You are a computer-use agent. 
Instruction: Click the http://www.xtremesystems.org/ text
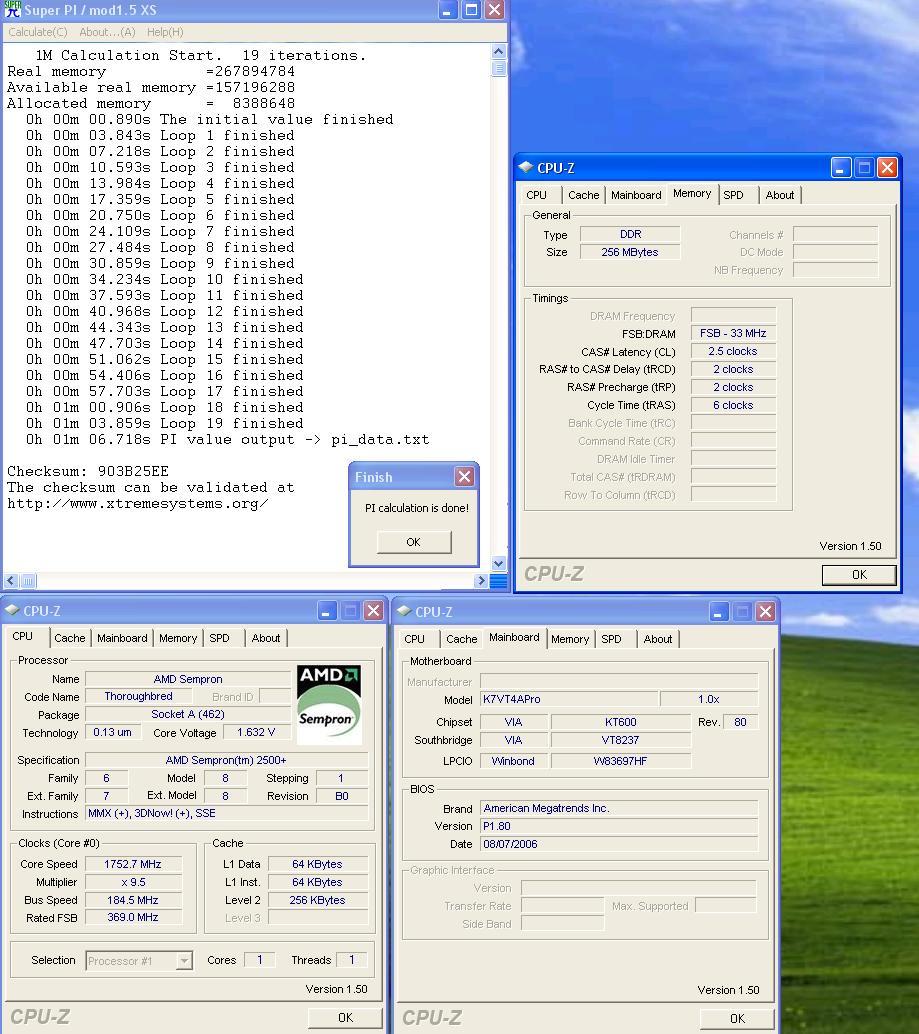pyautogui.click(x=137, y=504)
